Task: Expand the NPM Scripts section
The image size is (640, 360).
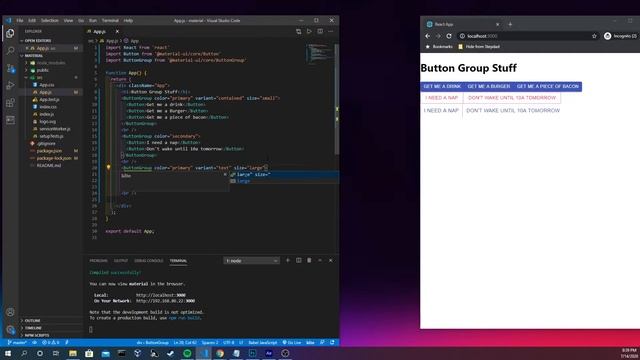Action: pyautogui.click(x=36, y=335)
